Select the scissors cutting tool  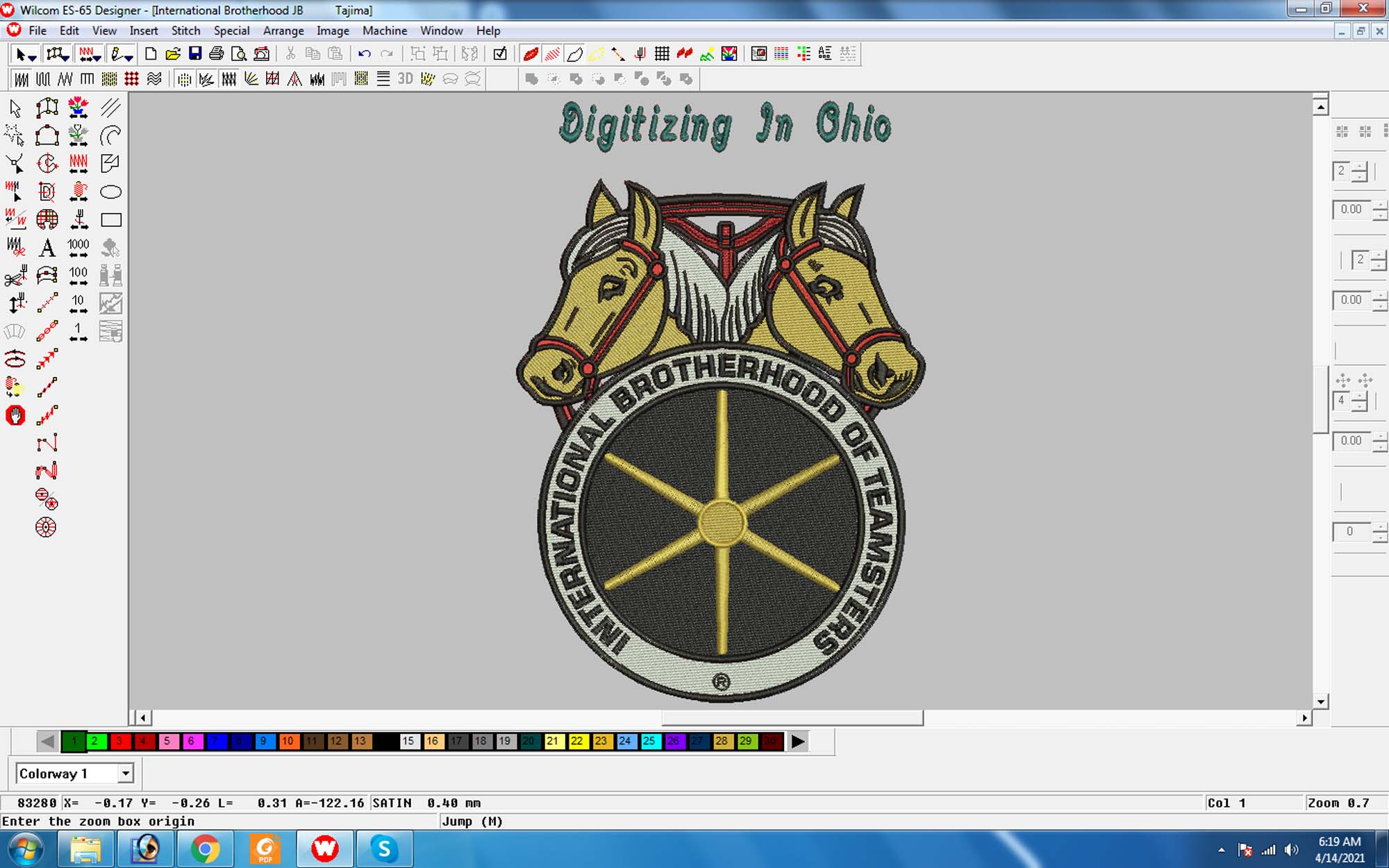tap(14, 276)
